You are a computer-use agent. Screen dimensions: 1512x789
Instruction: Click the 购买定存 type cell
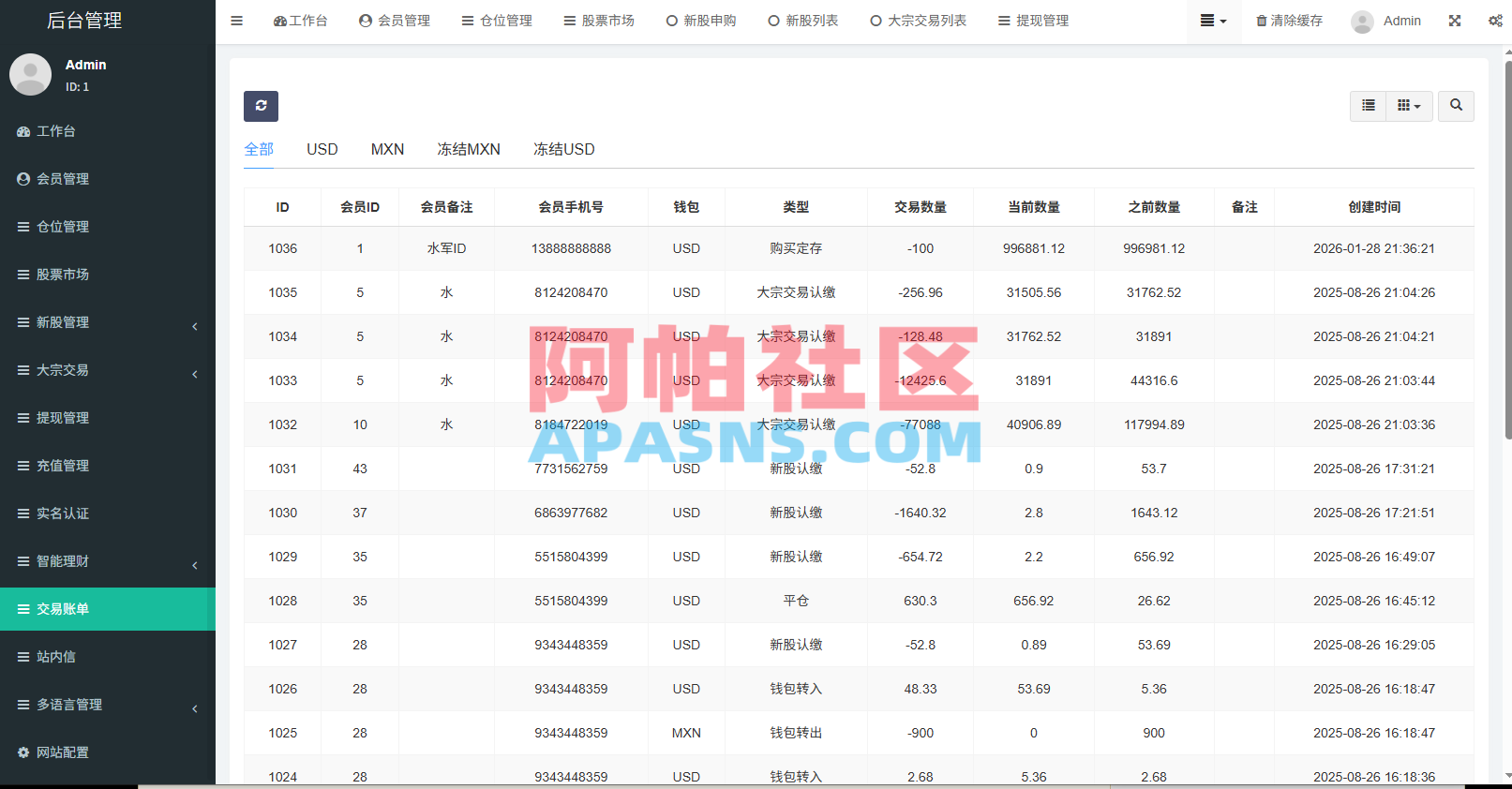796,248
